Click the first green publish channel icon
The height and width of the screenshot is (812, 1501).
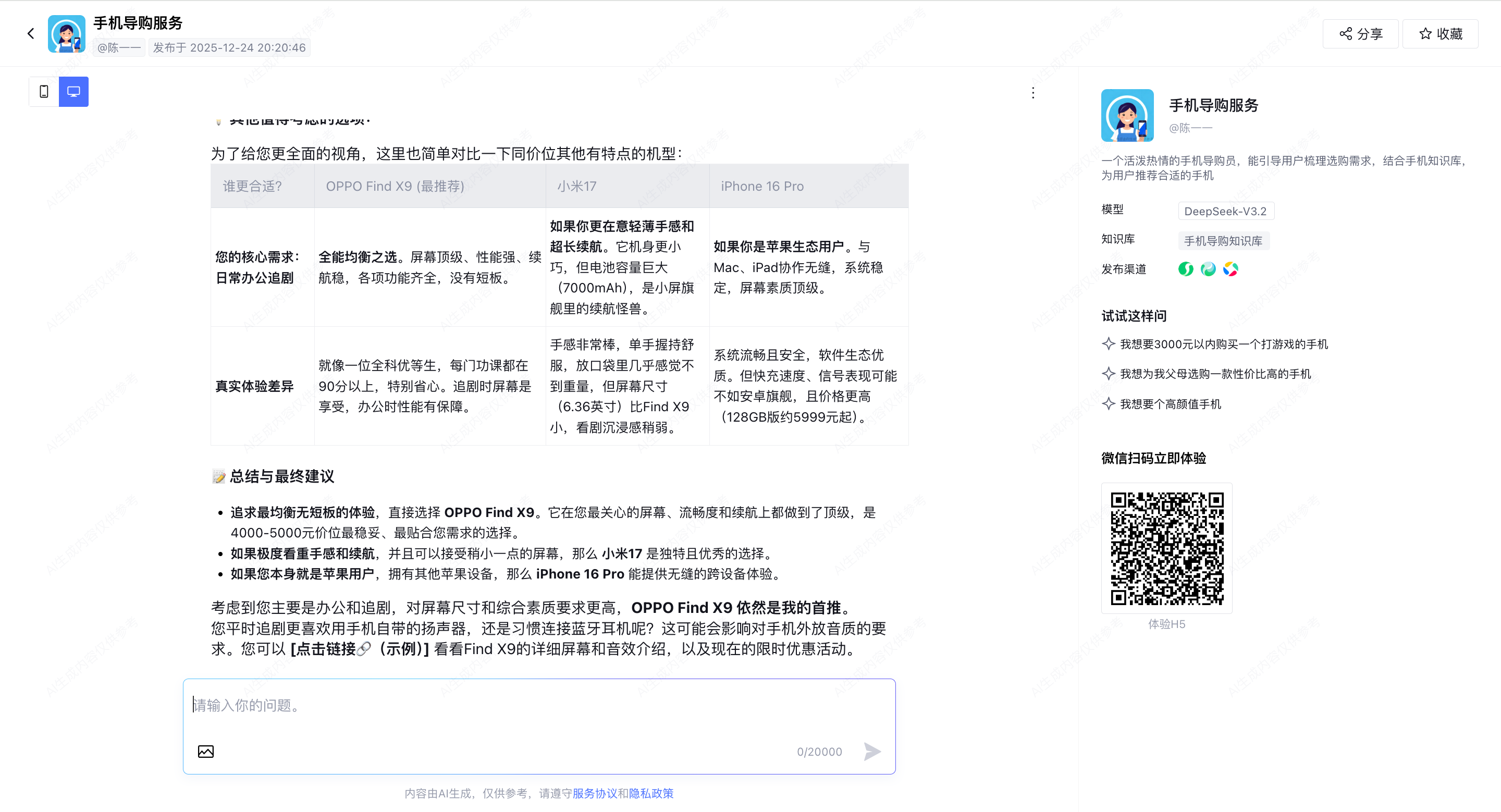point(1185,269)
